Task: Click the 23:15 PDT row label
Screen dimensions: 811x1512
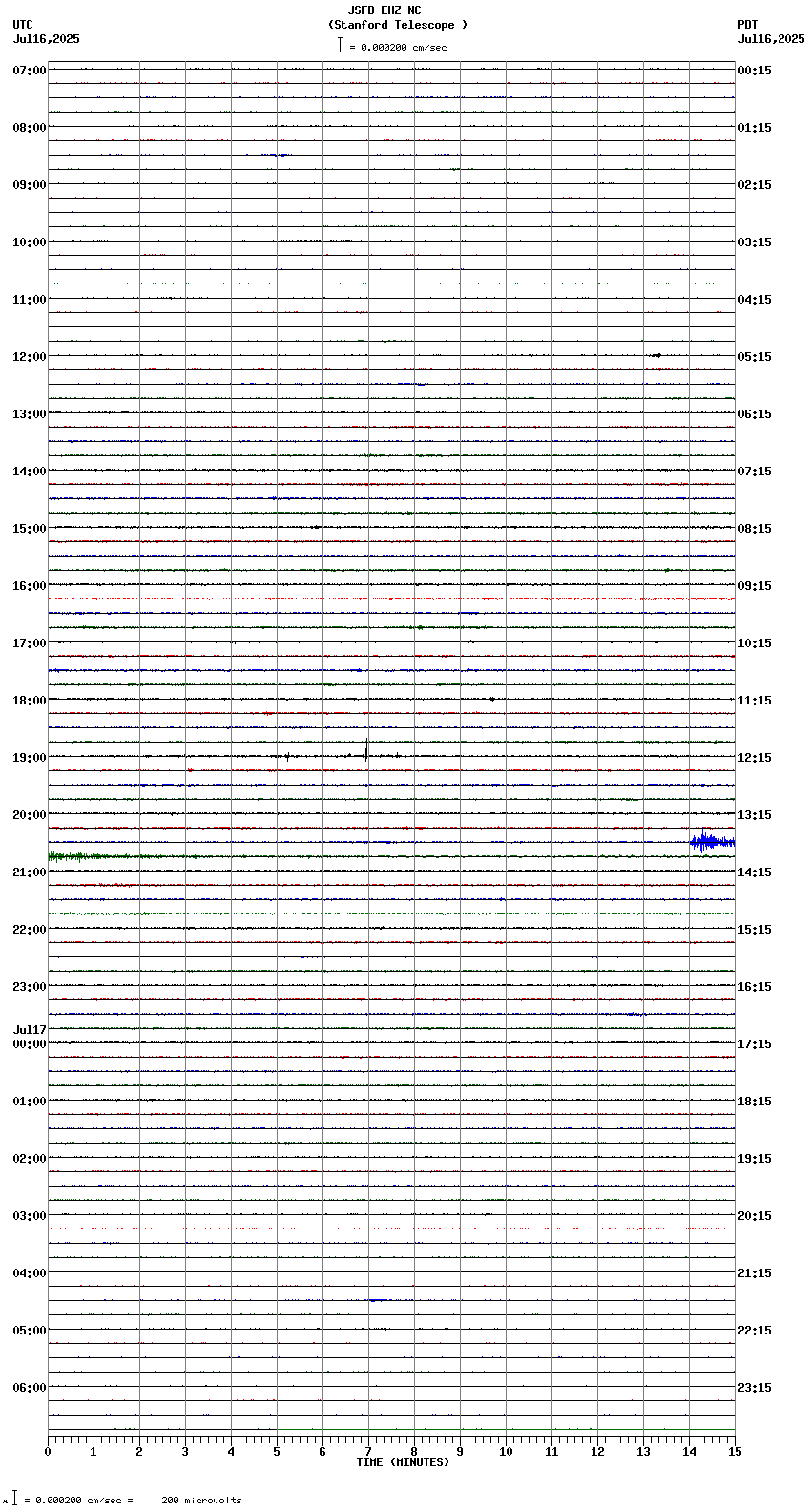Action: 755,1388
